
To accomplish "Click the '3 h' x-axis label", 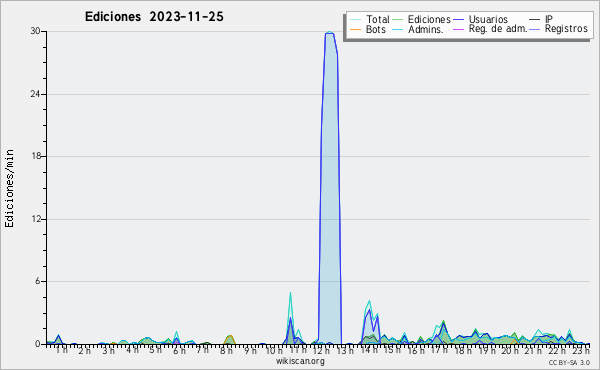I will click(x=108, y=350).
